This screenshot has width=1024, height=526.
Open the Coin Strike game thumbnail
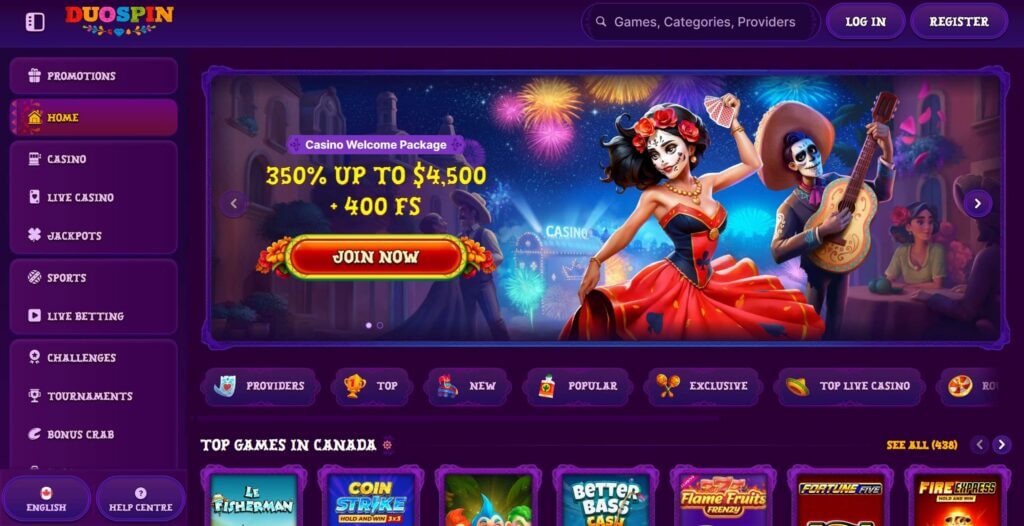tap(370, 498)
